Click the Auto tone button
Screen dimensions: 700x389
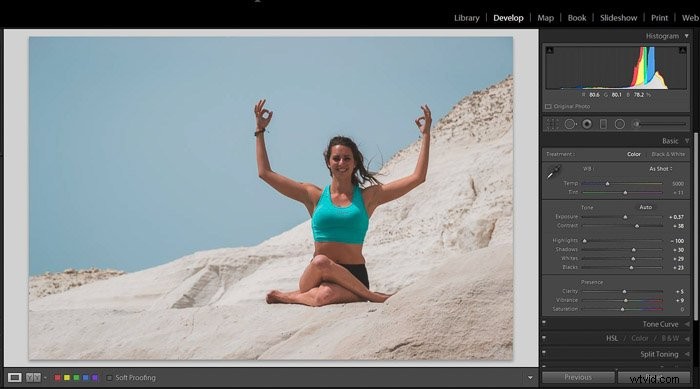click(646, 207)
